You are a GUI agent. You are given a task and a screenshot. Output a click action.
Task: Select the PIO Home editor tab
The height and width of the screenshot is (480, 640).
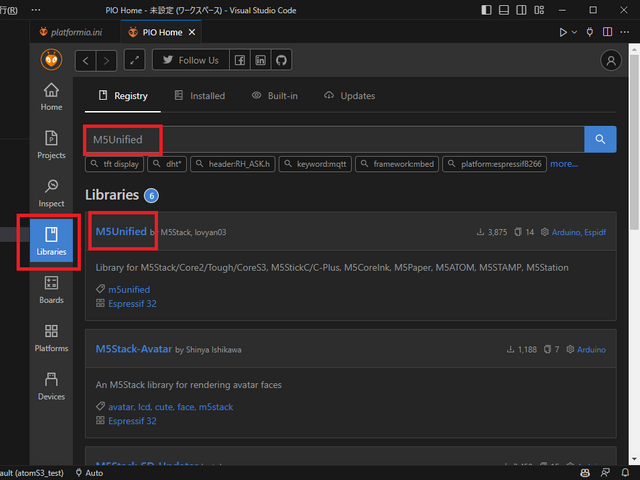162,32
